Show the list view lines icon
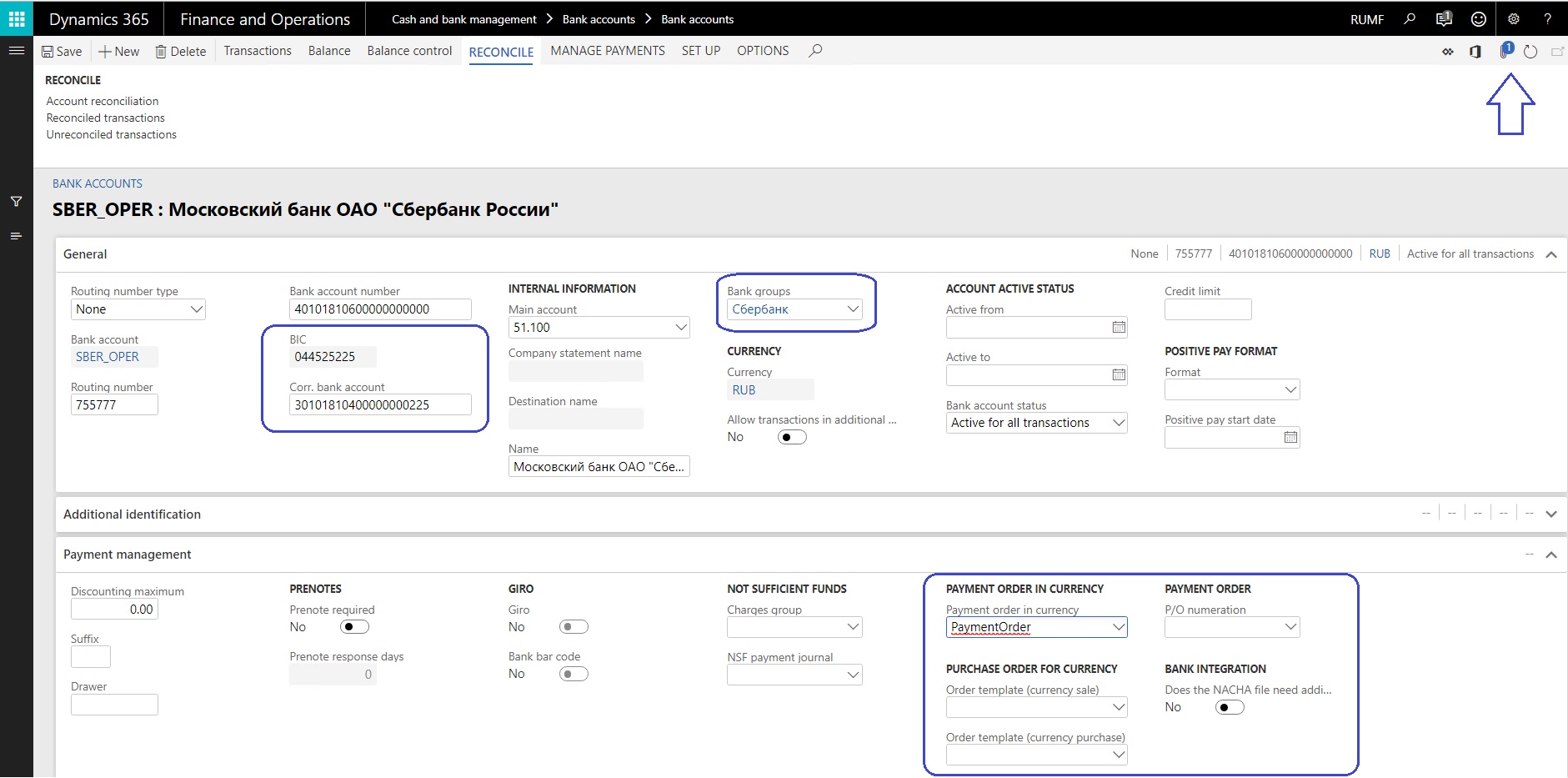The height and width of the screenshot is (778, 1568). pyautogui.click(x=16, y=236)
